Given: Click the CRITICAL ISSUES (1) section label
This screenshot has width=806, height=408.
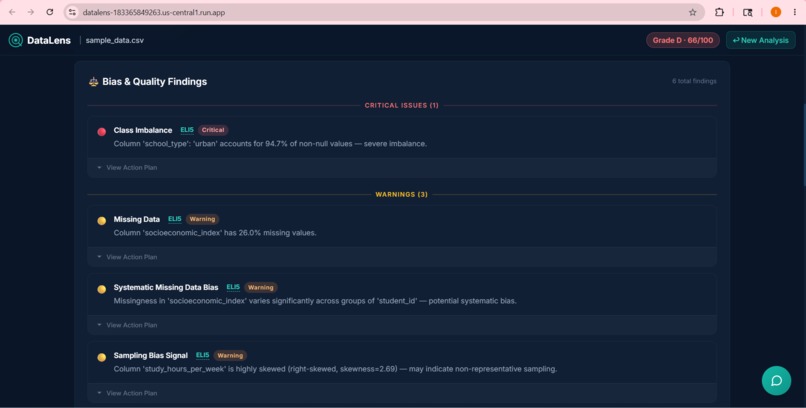Looking at the screenshot, I should (x=401, y=105).
